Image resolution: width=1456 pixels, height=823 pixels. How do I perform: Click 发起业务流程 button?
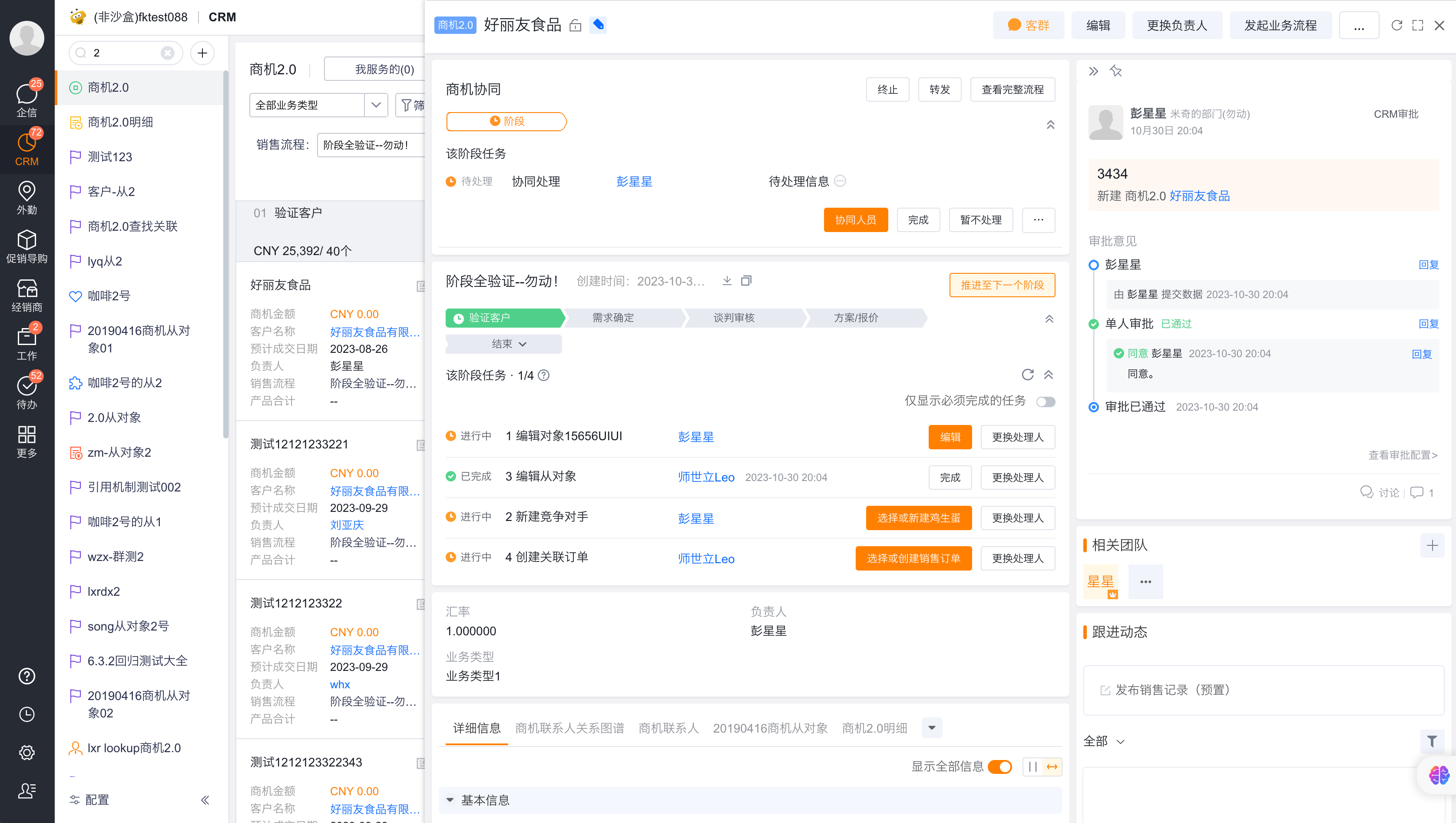click(x=1280, y=26)
